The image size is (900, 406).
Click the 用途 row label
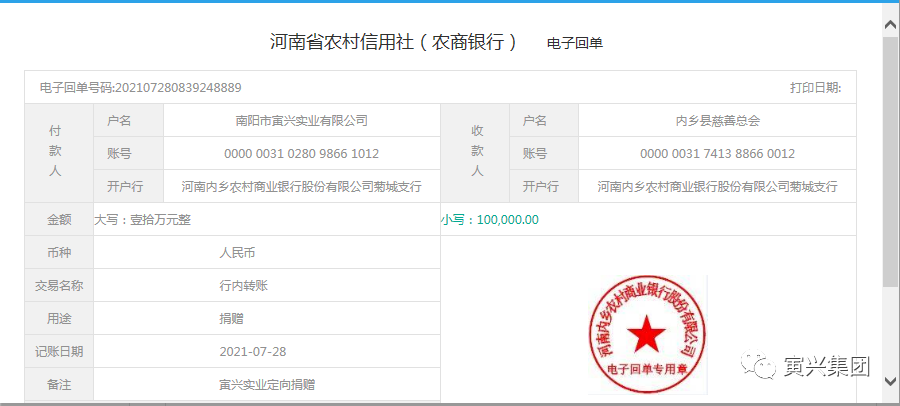pos(59,319)
